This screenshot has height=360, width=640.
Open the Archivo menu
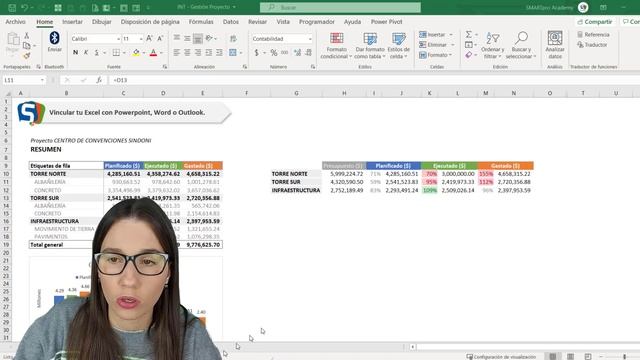16,22
